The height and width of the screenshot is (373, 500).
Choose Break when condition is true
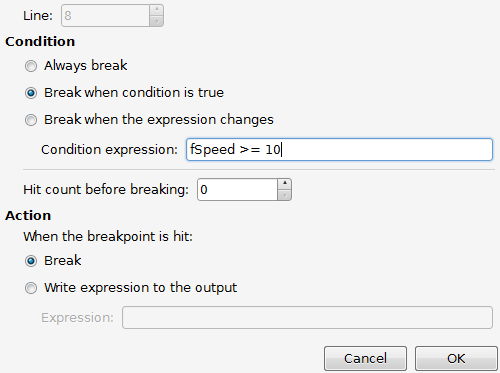click(x=31, y=93)
